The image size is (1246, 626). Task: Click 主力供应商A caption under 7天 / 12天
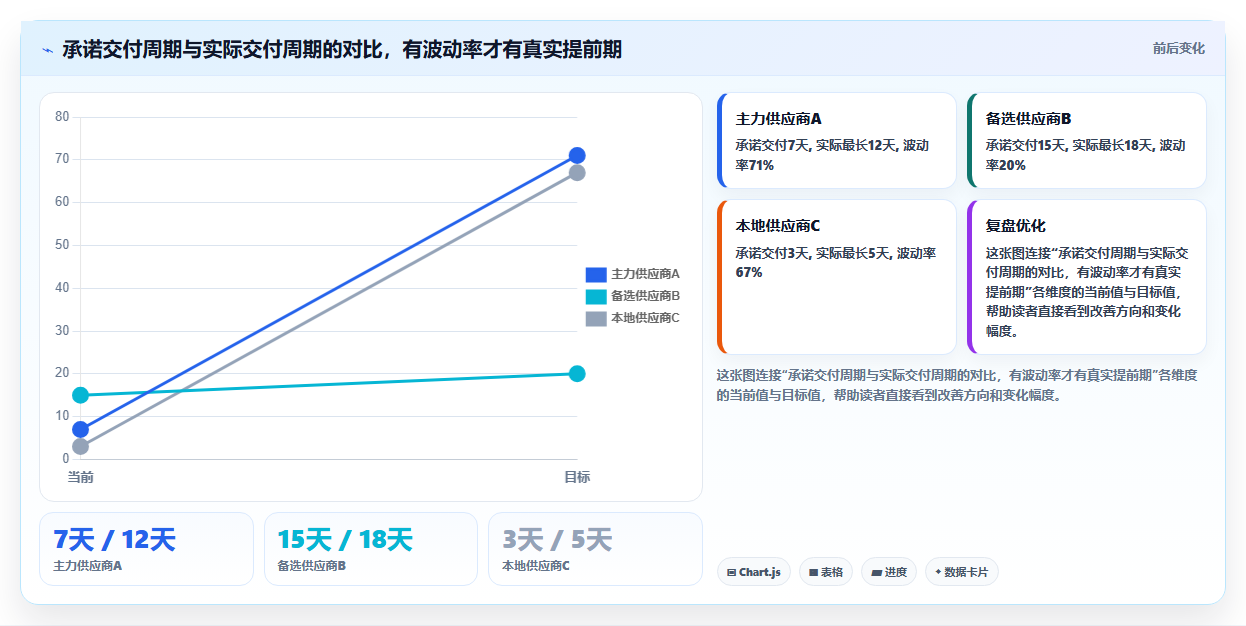click(x=88, y=566)
